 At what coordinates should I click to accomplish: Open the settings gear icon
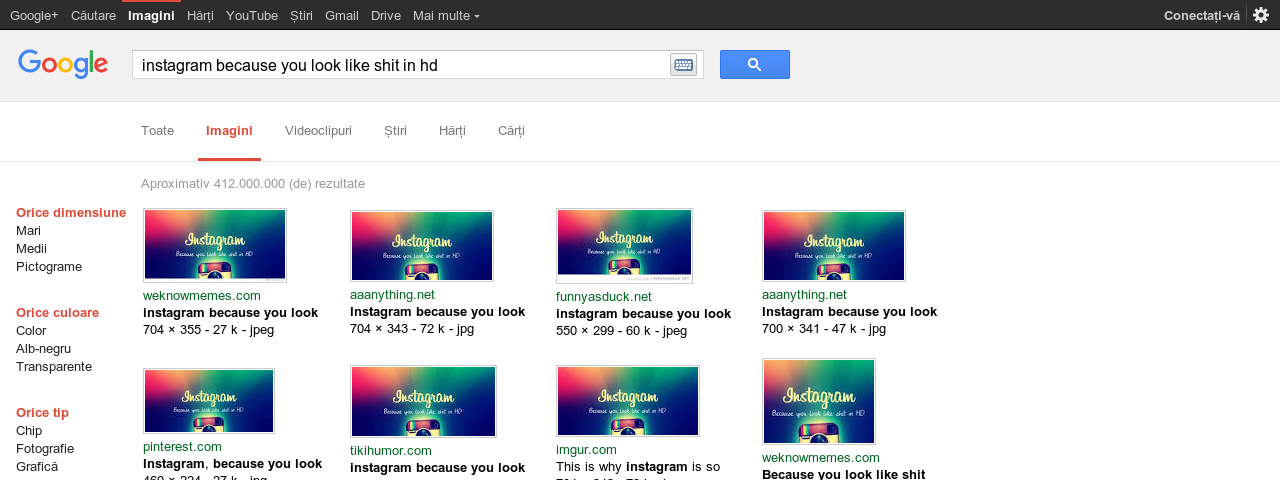pos(1261,15)
